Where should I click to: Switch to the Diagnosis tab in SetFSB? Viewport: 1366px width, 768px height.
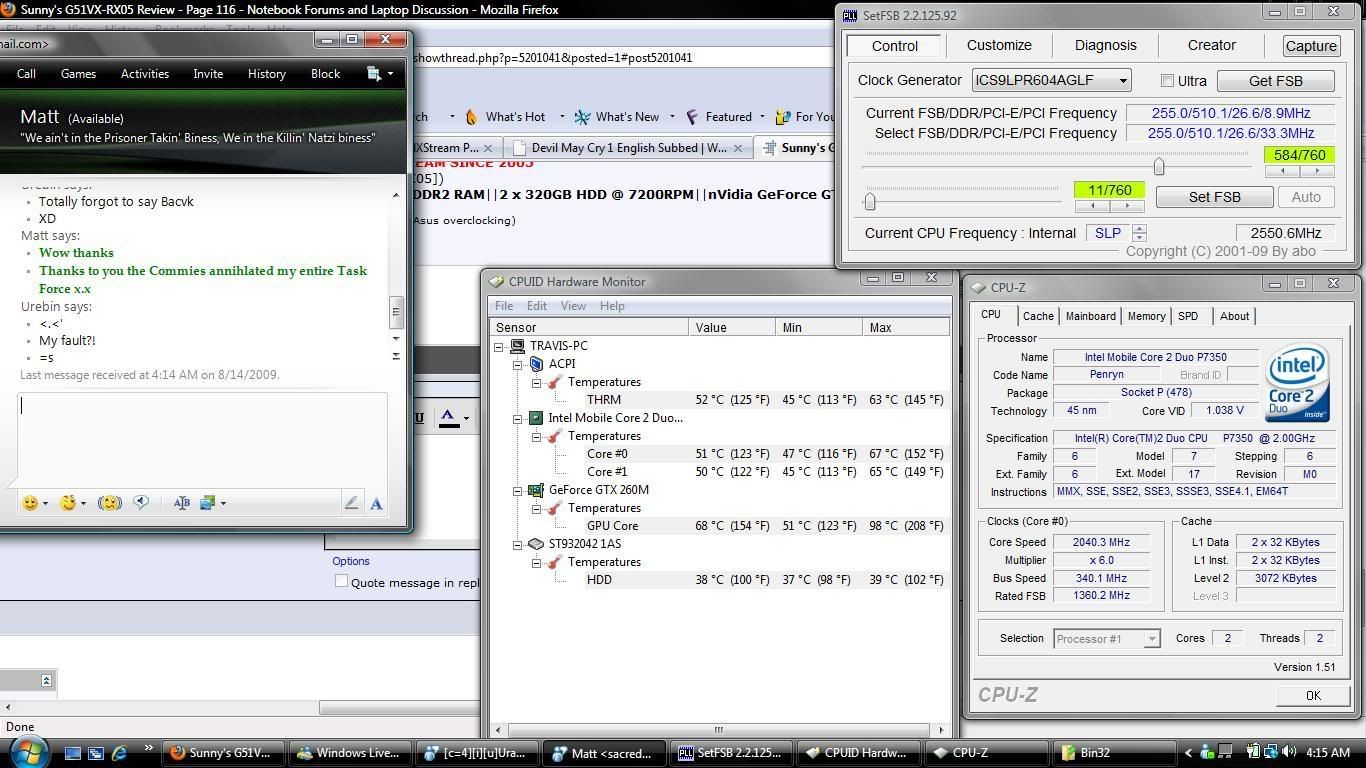click(x=1105, y=45)
